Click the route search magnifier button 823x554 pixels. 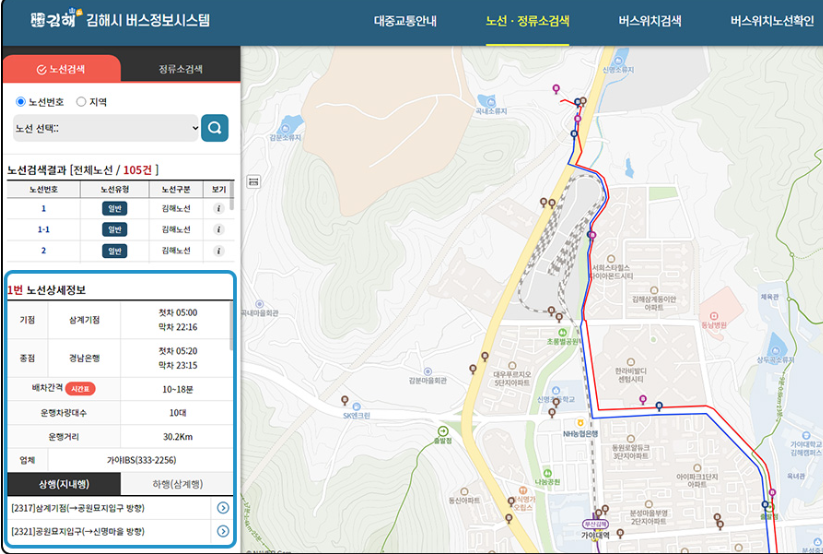click(x=215, y=128)
